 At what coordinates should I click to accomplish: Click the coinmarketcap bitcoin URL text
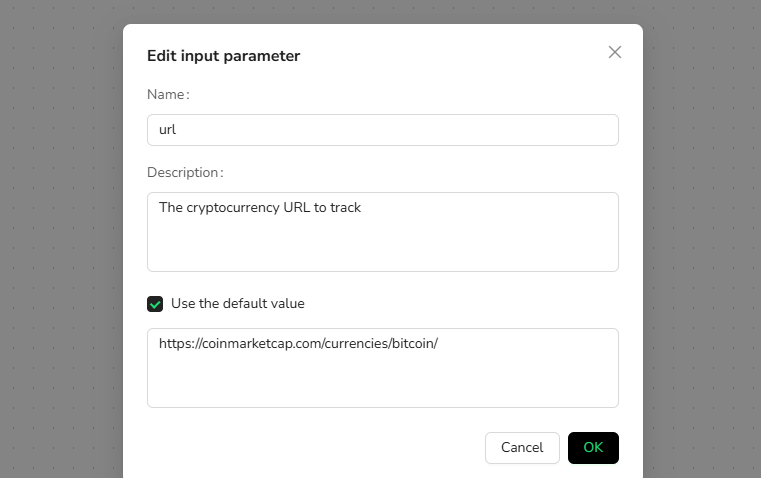(298, 343)
